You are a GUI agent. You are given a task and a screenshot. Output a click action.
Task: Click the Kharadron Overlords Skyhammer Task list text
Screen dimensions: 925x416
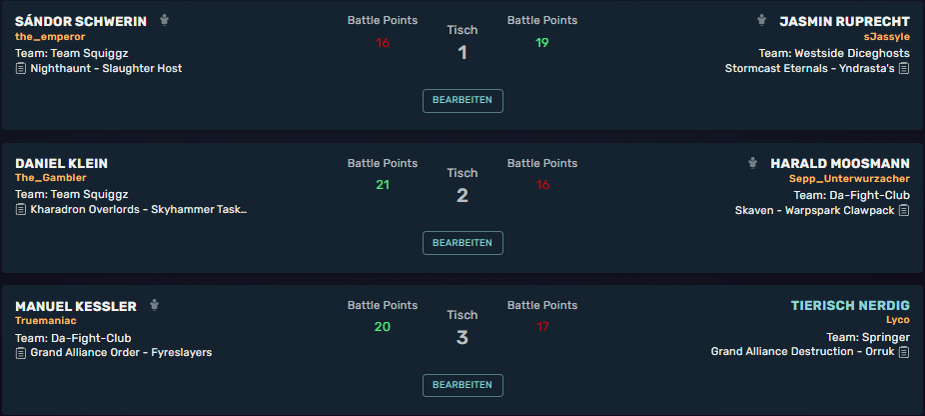coord(139,209)
